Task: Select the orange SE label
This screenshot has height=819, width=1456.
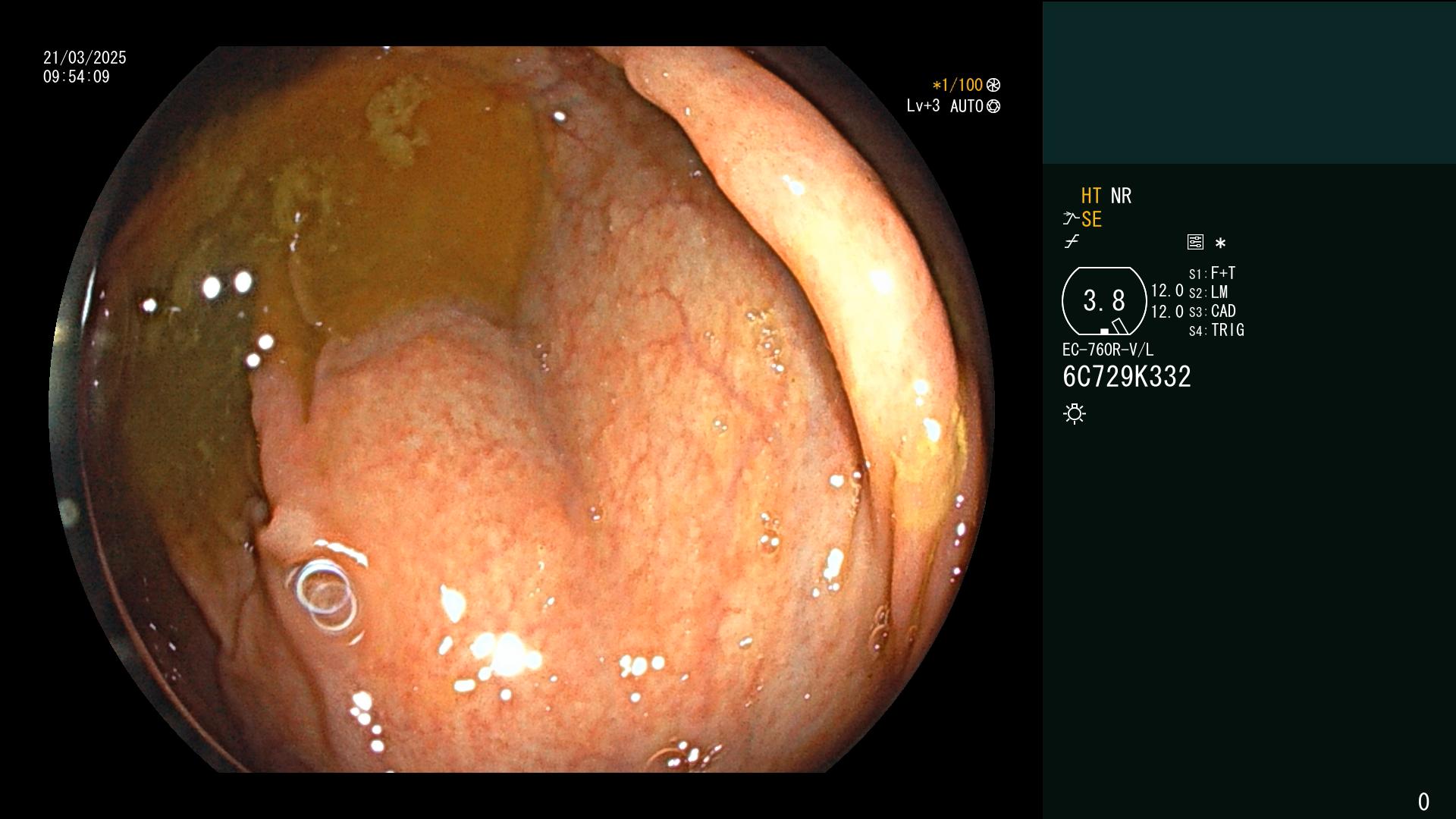Action: coord(1091,219)
